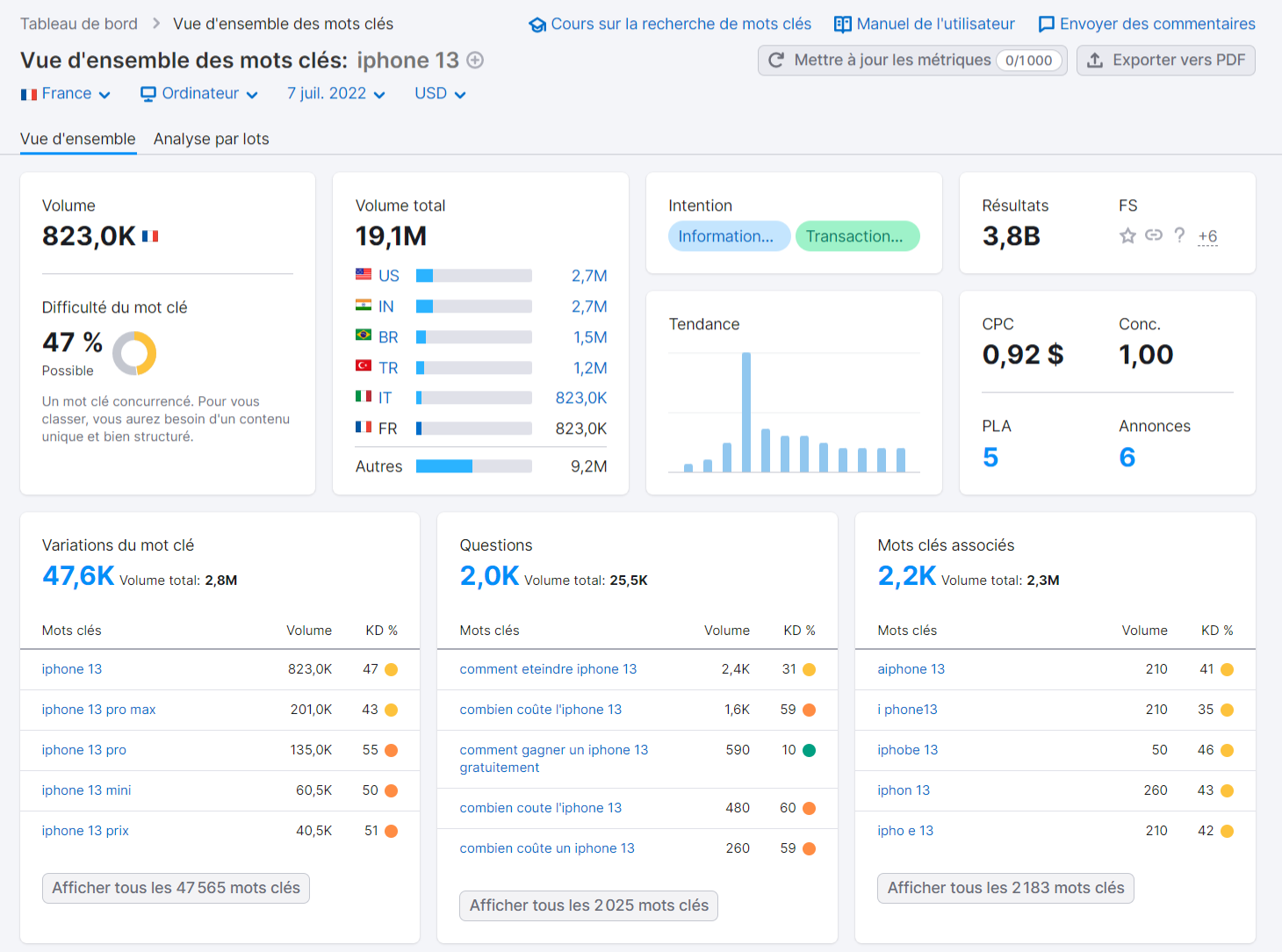
Task: Click Exporter vers PDF button
Action: click(x=1166, y=61)
